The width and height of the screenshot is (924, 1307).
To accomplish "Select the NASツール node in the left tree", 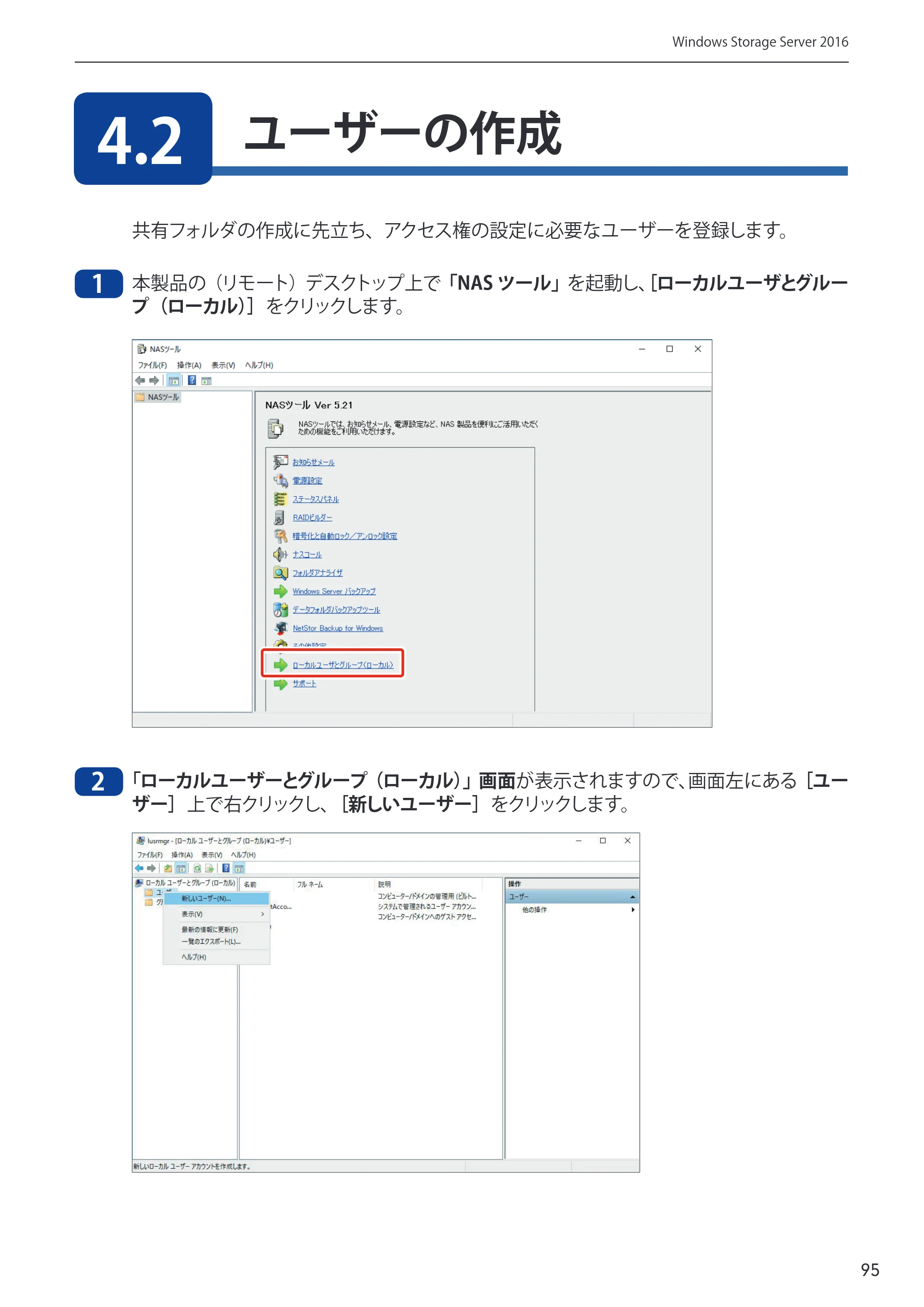I will click(x=157, y=397).
